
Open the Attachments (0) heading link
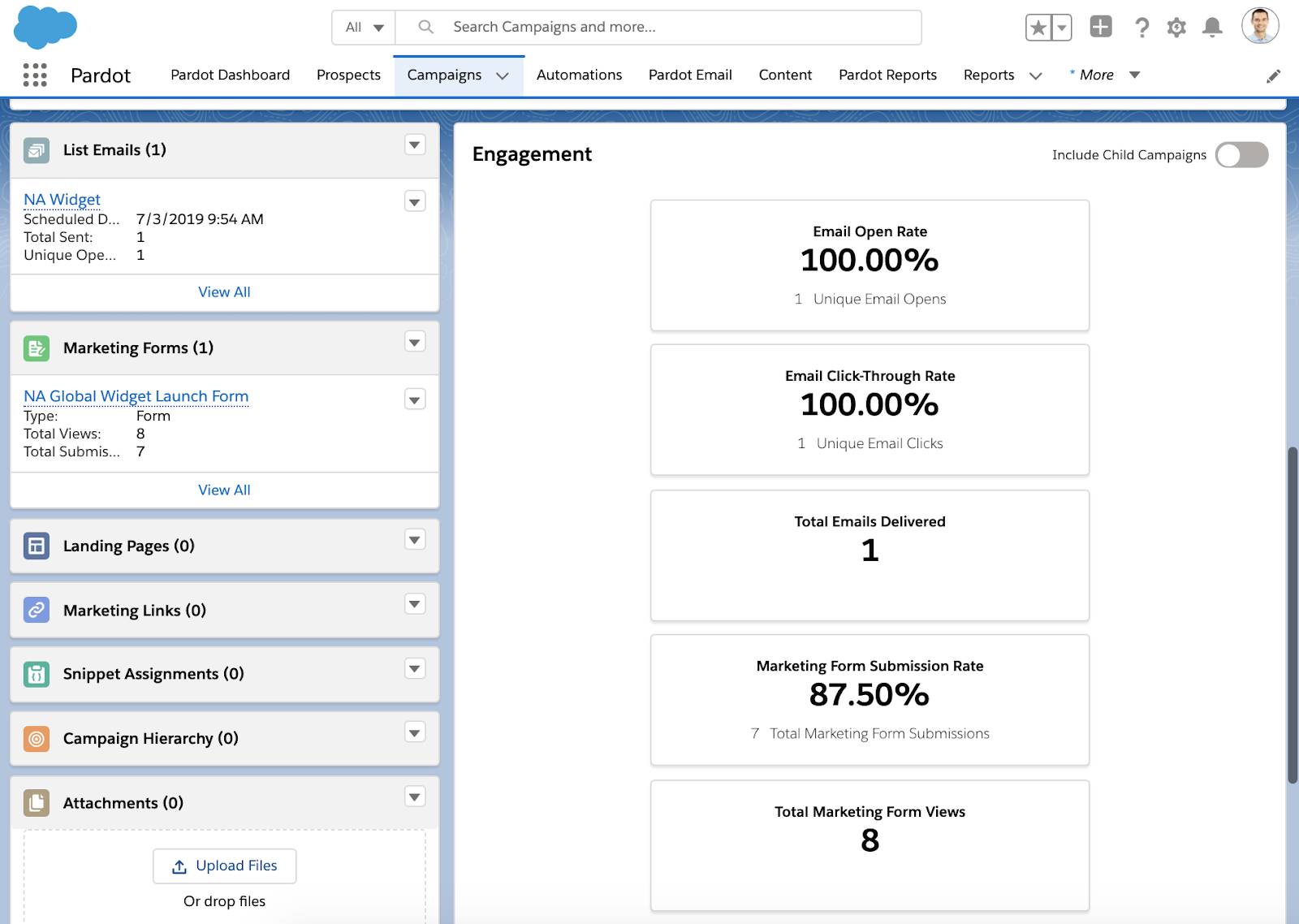pos(123,803)
